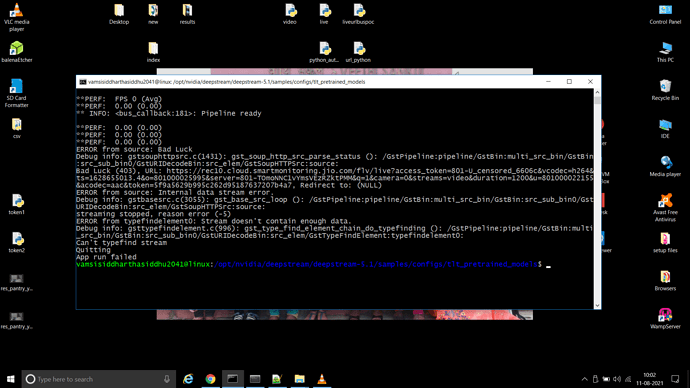
Task: Open the taskbar clock and date
Action: point(649,379)
